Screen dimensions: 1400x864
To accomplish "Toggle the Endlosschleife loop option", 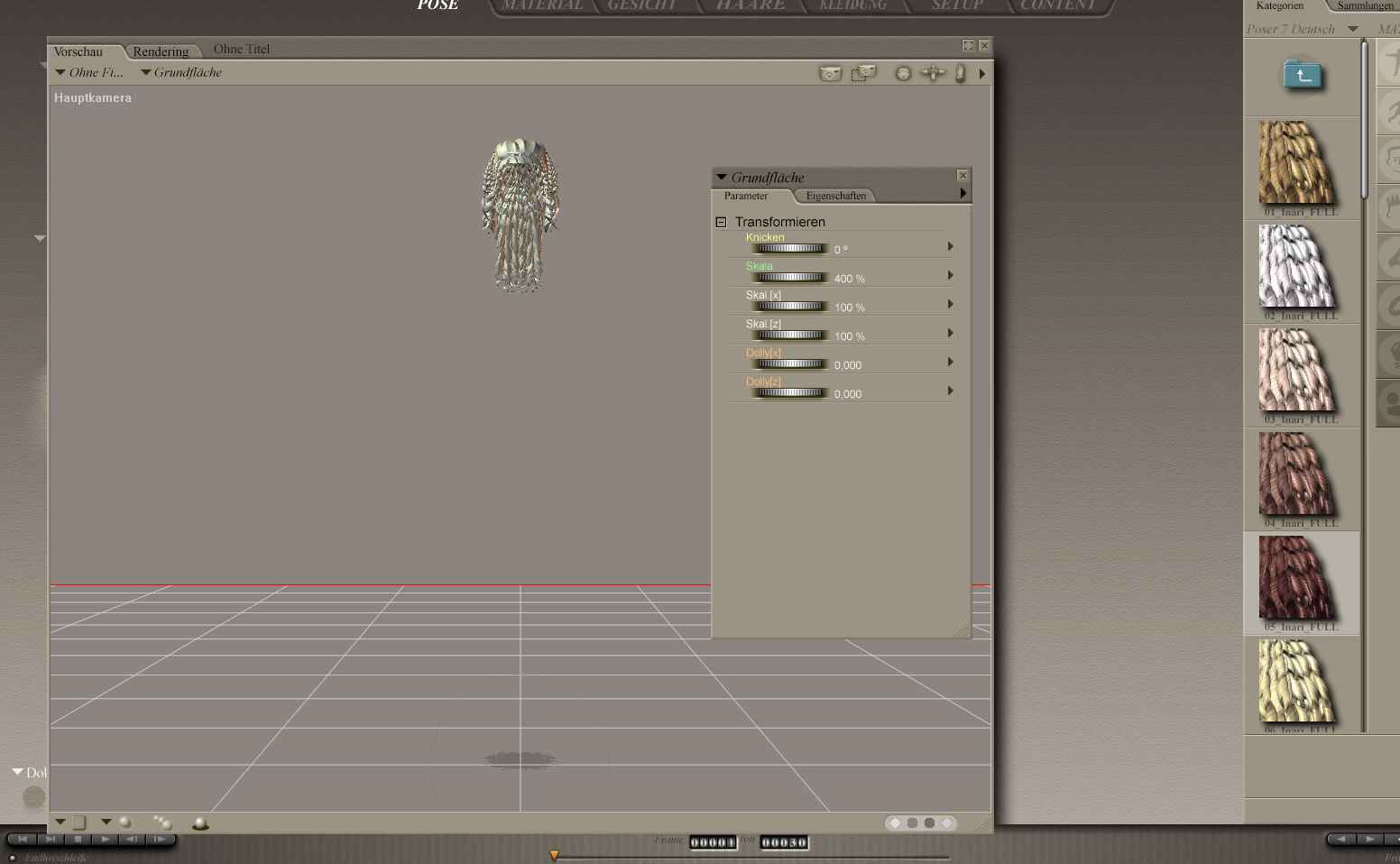I will coord(13,858).
